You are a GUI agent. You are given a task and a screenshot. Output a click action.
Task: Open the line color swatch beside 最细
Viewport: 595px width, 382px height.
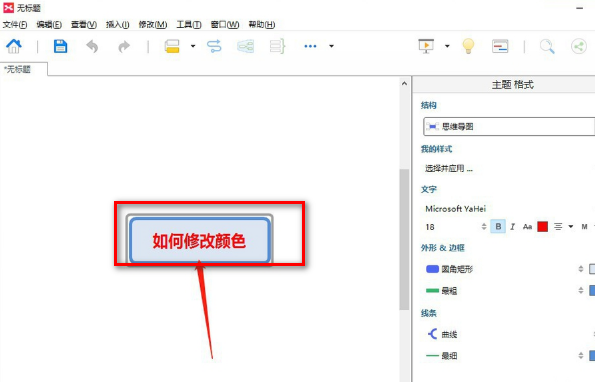click(x=592, y=356)
